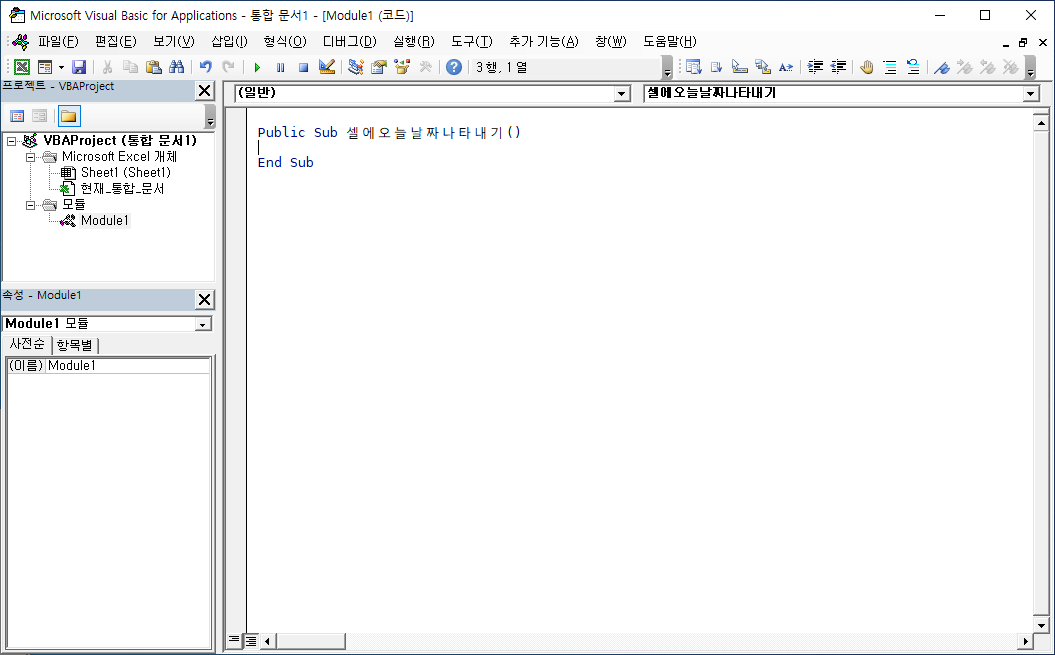Click View Code icon in project panel
Screen dimensions: 1055x655
pyautogui.click(x=17, y=116)
